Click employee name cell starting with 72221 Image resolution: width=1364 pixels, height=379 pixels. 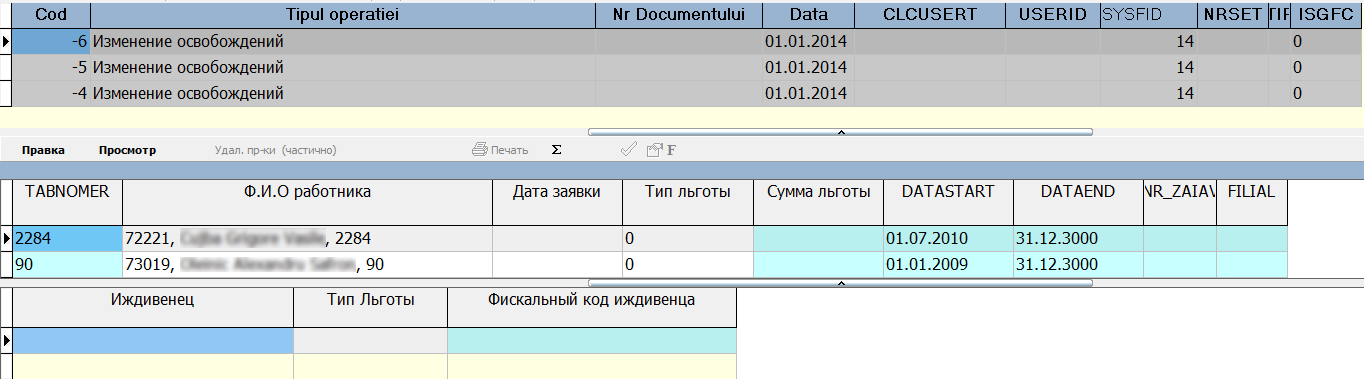[307, 239]
